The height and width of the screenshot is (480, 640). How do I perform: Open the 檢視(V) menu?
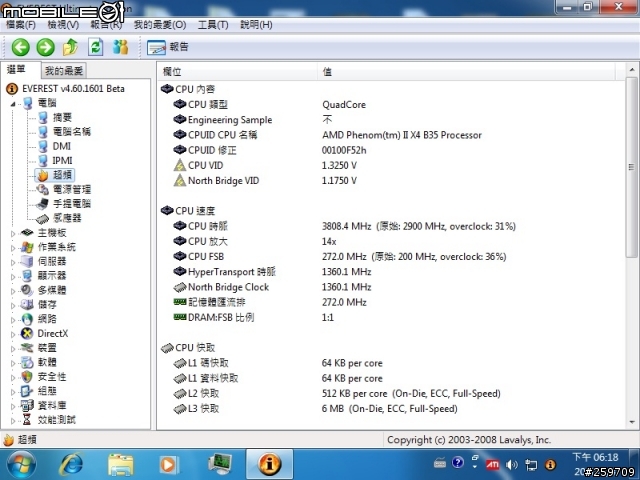63,25
